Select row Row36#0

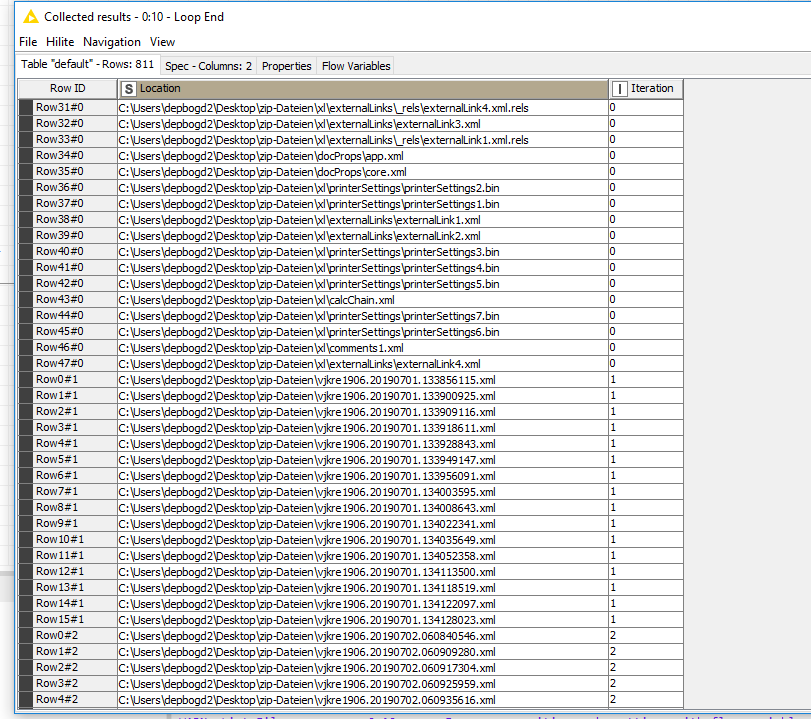tap(68, 188)
